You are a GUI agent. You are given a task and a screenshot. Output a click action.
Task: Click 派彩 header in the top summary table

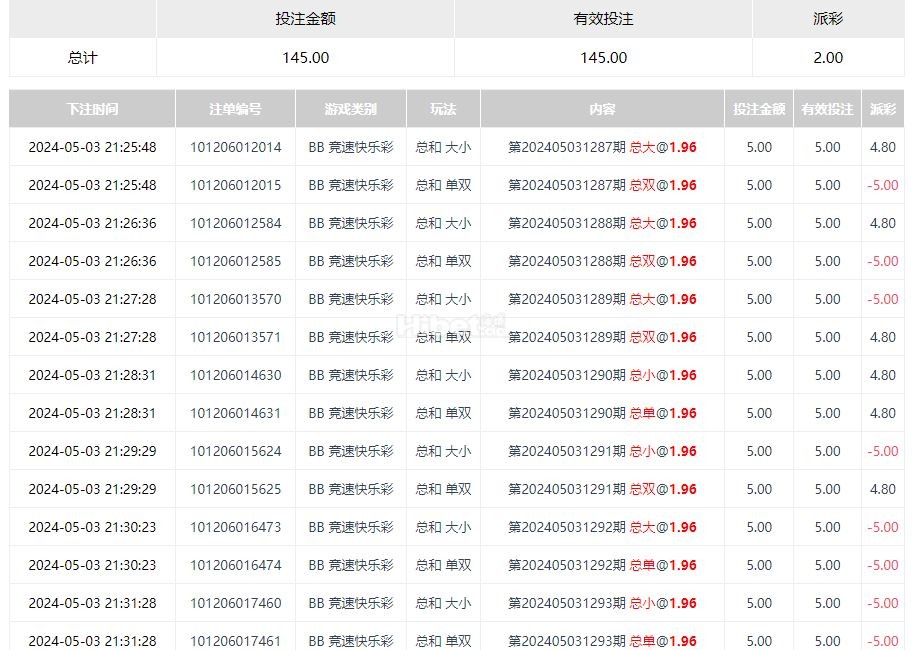(828, 19)
